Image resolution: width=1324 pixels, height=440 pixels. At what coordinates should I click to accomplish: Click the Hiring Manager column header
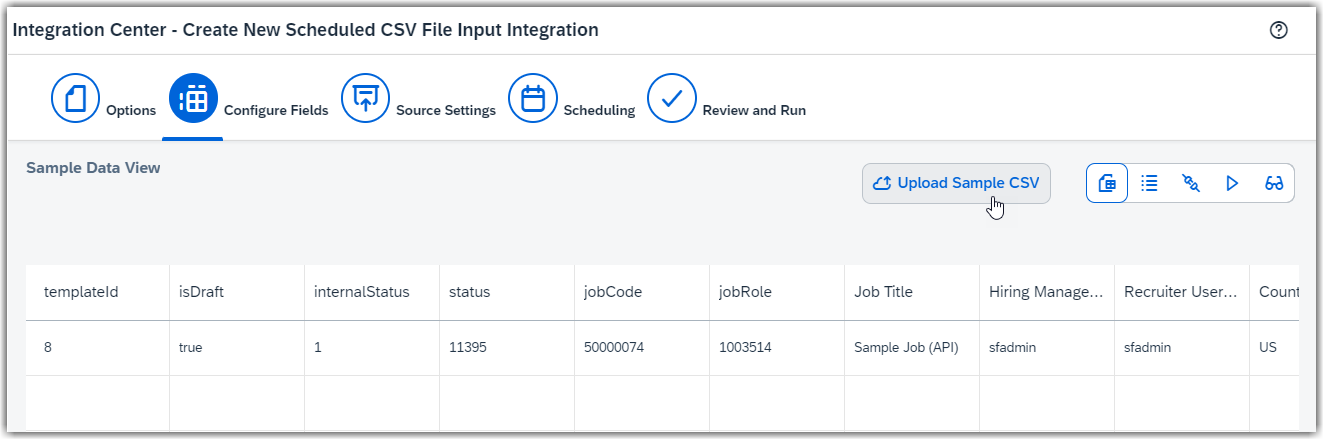(x=1047, y=292)
